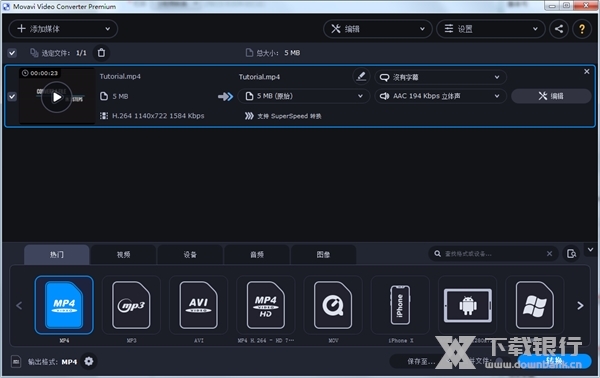Click the pencil rename icon for output file
The height and width of the screenshot is (378, 600).
pyautogui.click(x=360, y=77)
